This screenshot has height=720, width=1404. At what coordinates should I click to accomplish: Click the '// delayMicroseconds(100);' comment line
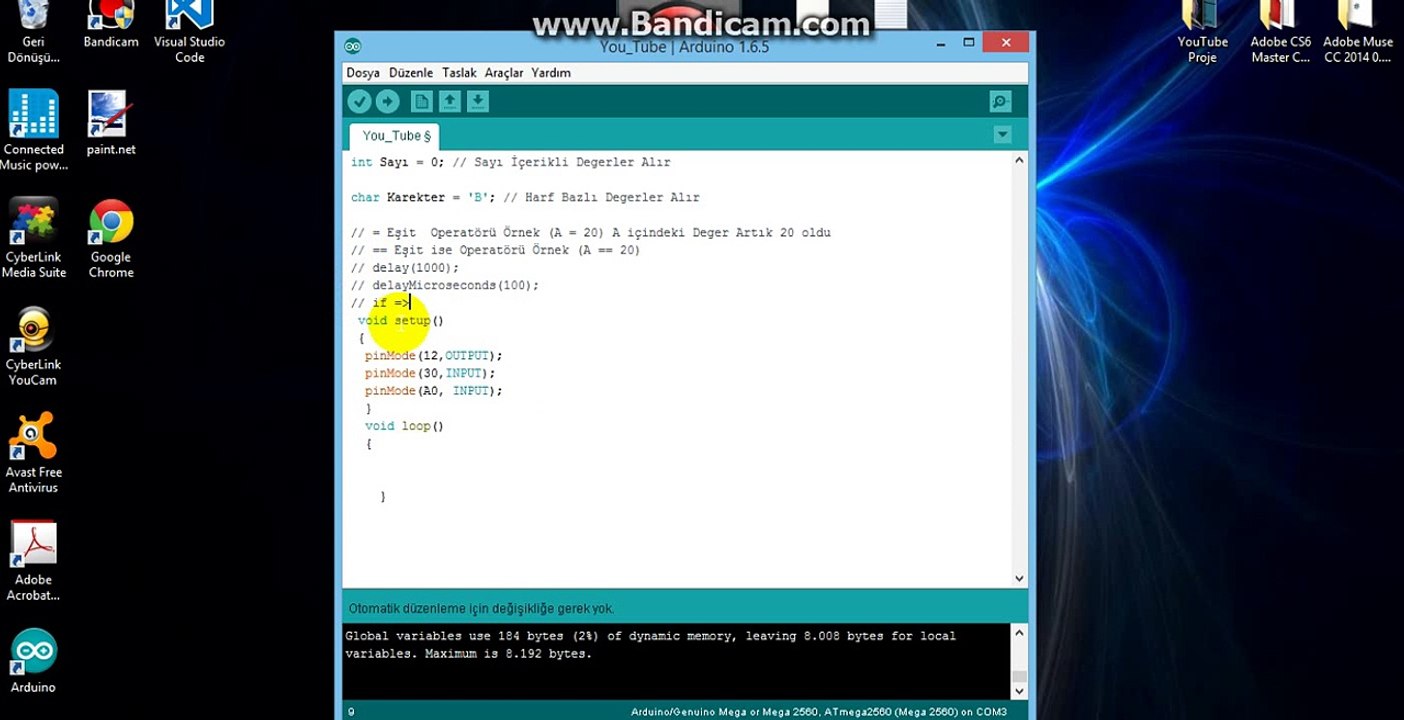point(445,285)
